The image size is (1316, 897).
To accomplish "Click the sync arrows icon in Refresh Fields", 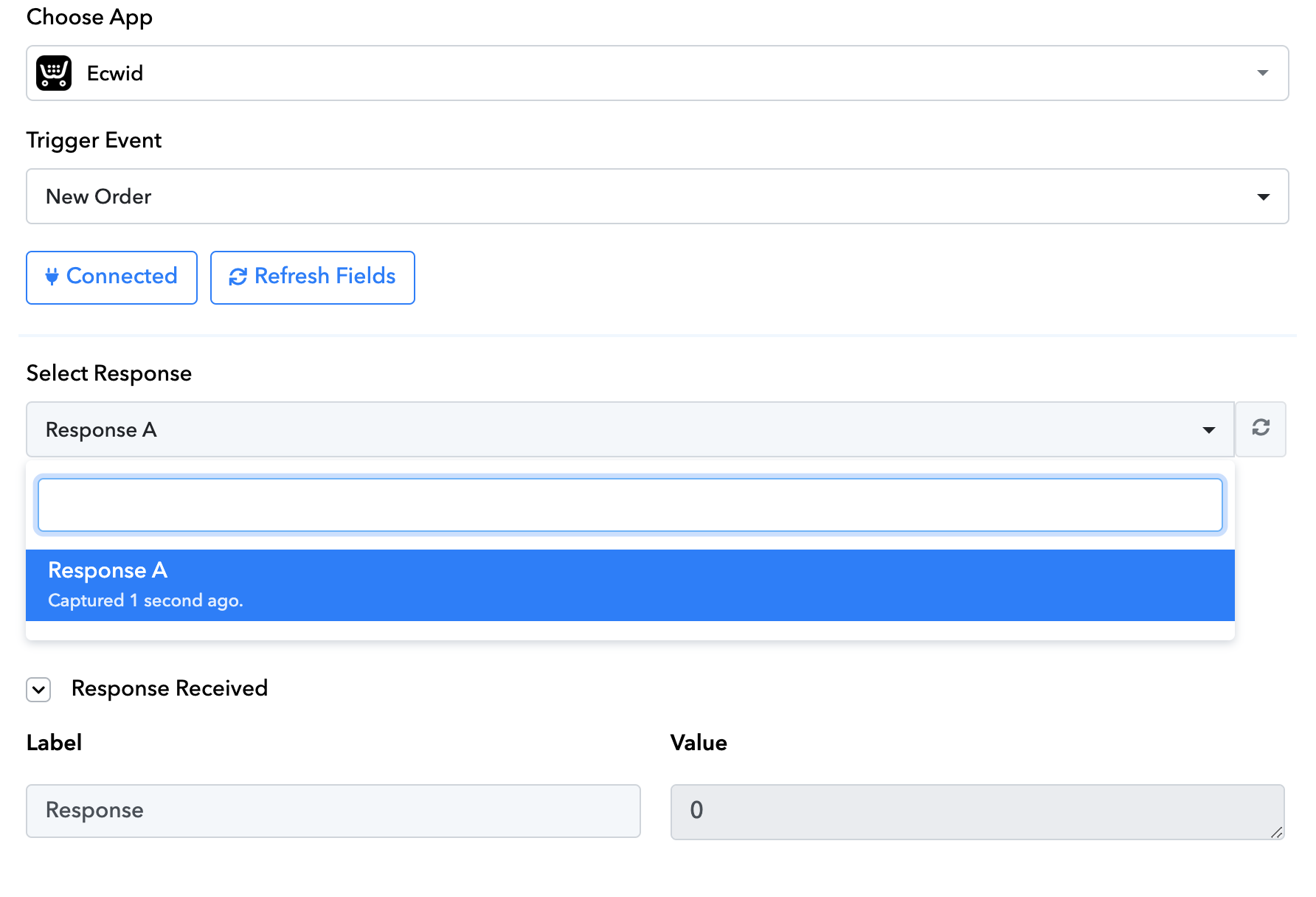I will [x=238, y=277].
